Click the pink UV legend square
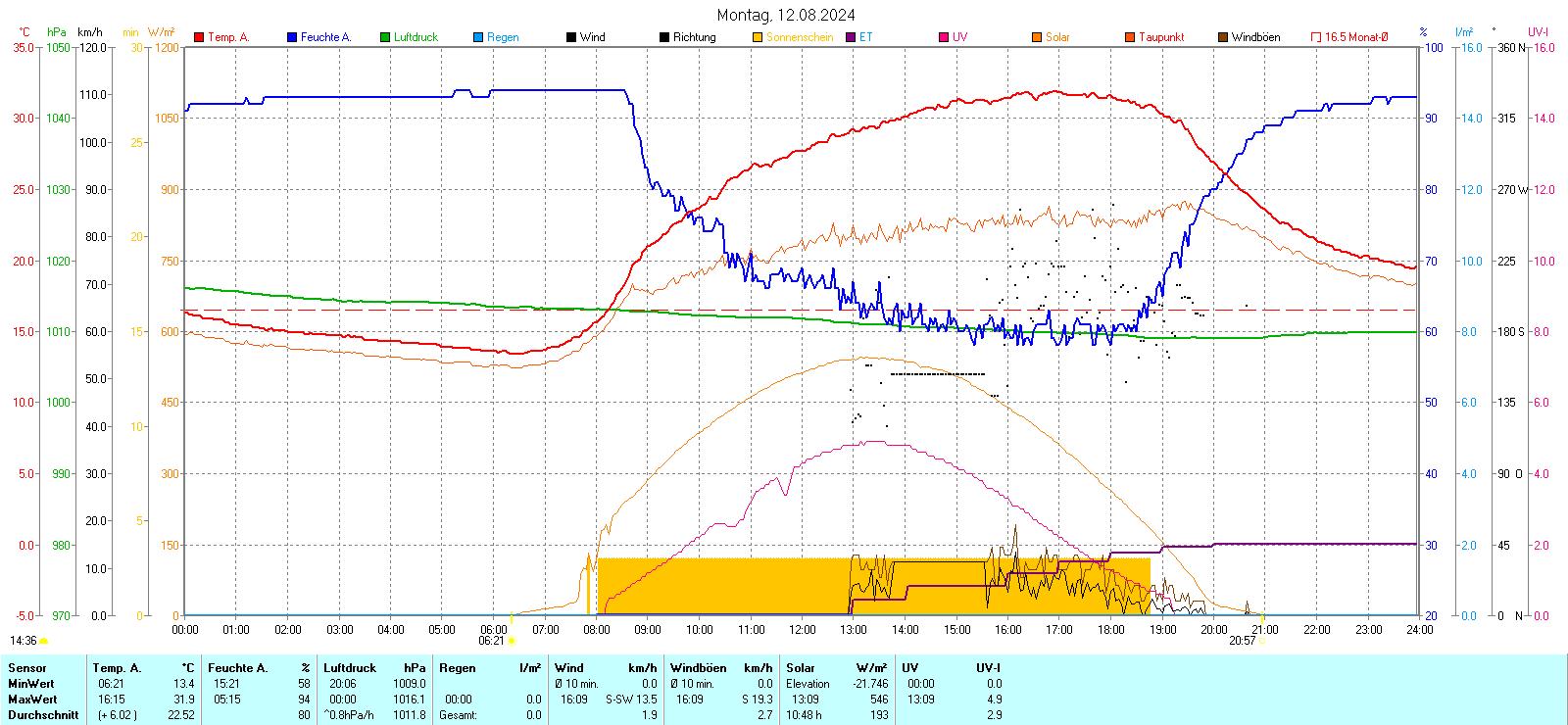Image resolution: width=1568 pixels, height=725 pixels. coord(944,37)
